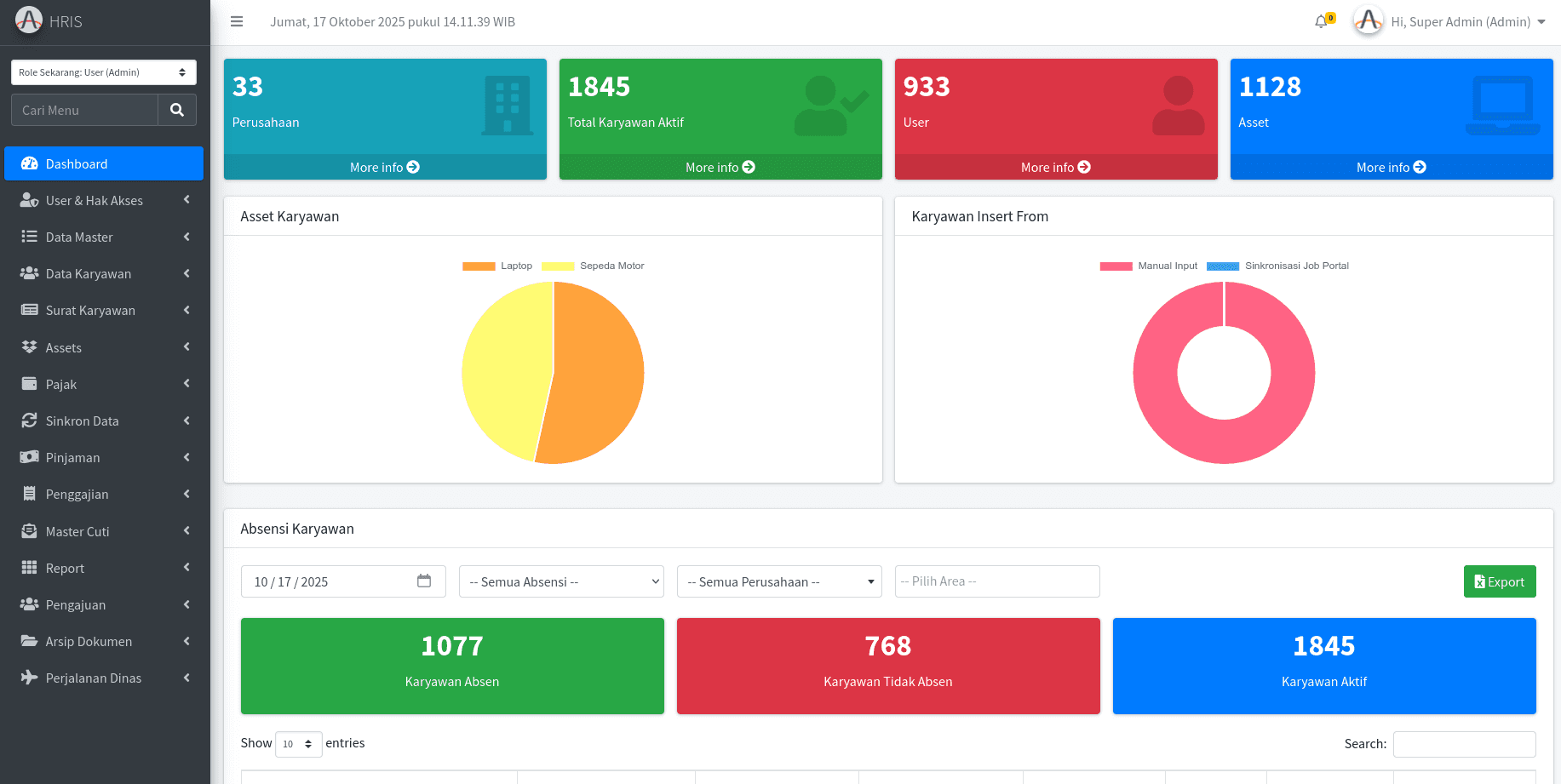Click More info on the User card
The width and height of the screenshot is (1561, 784).
[1056, 167]
